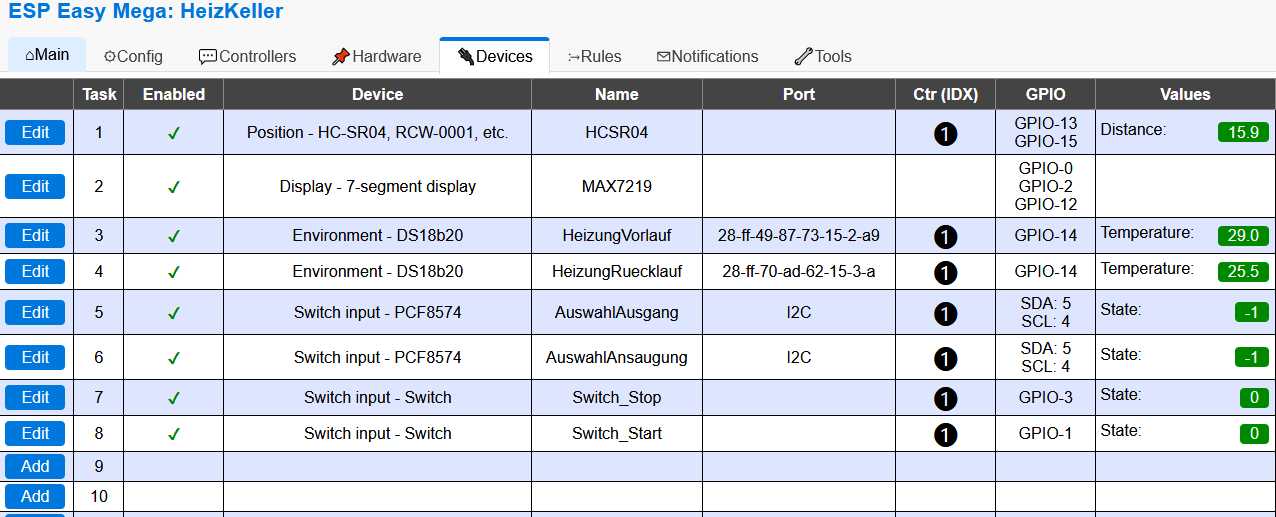Click the pin icon on Hardware tab
Viewport: 1276px width, 517px height.
pyautogui.click(x=341, y=57)
